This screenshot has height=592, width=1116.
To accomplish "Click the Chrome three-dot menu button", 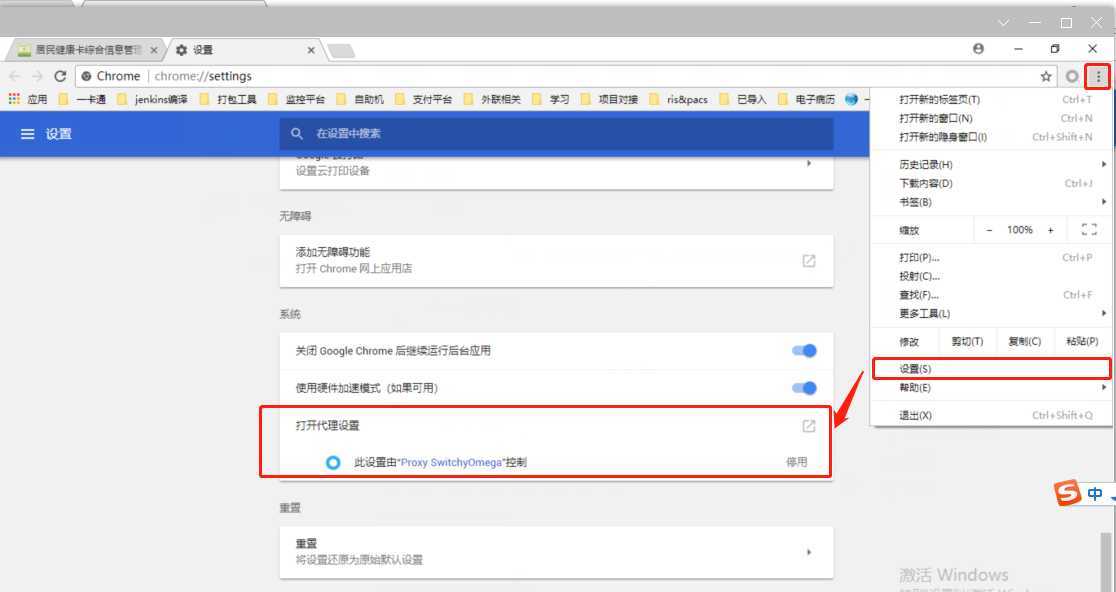I will (x=1098, y=76).
